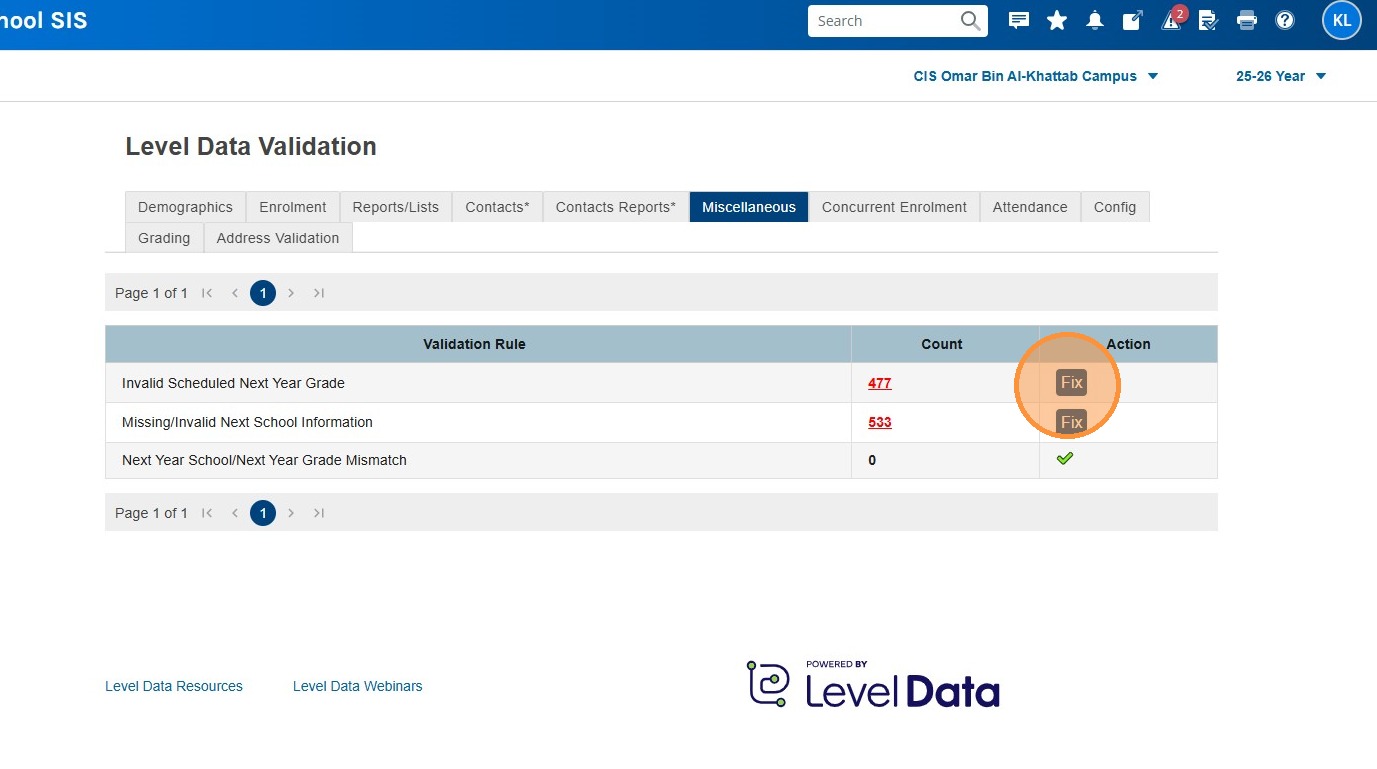Screen dimensions: 1377x769
Task: Open the alerts warning triangle icon
Action: pos(1171,21)
